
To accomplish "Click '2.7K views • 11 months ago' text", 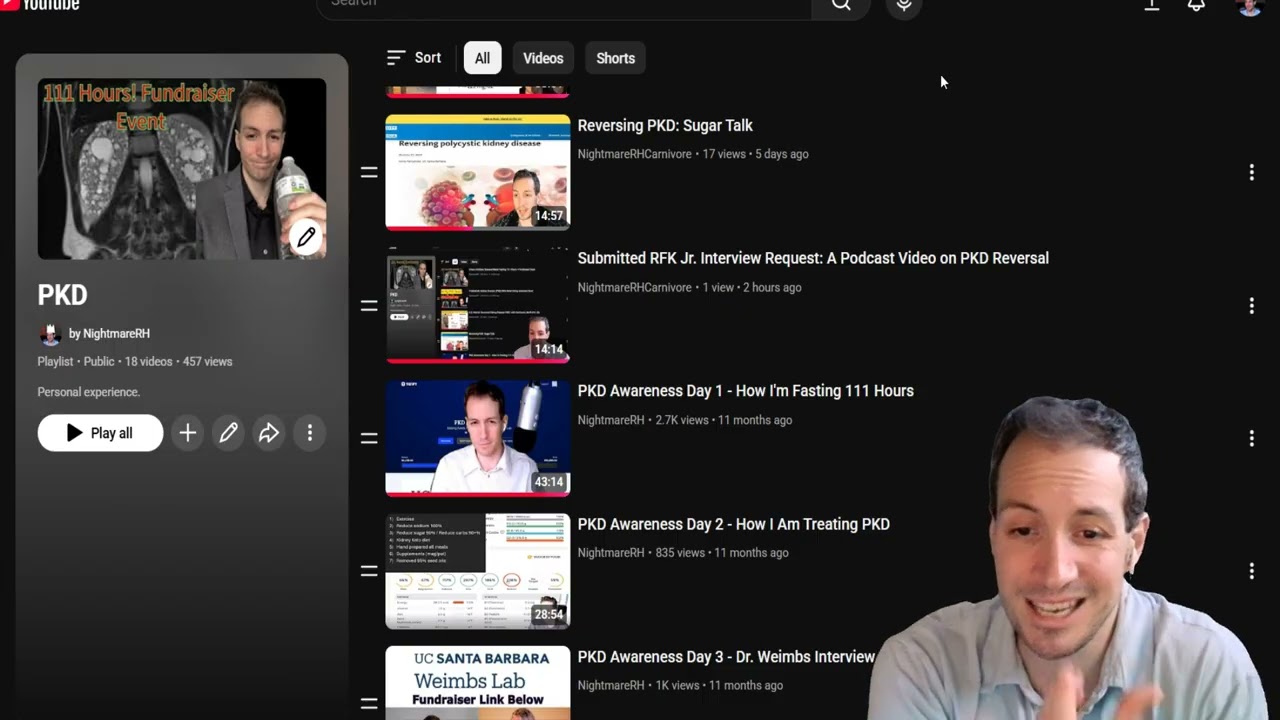I will coord(724,420).
